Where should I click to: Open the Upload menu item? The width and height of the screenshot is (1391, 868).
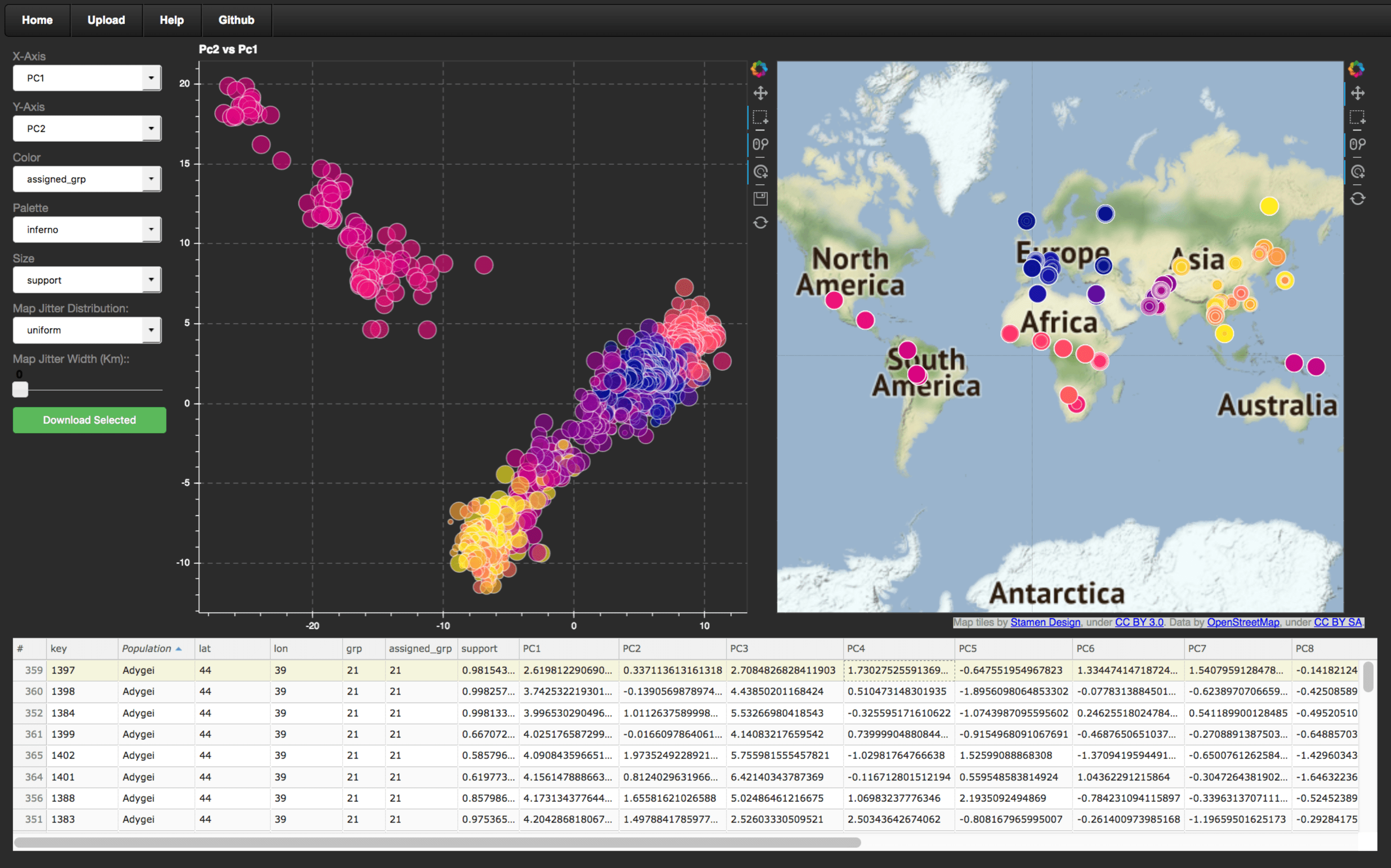pos(106,20)
